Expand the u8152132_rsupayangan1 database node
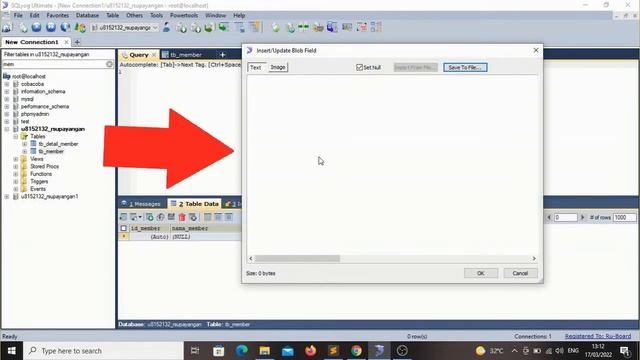This screenshot has width=640, height=360. point(7,196)
